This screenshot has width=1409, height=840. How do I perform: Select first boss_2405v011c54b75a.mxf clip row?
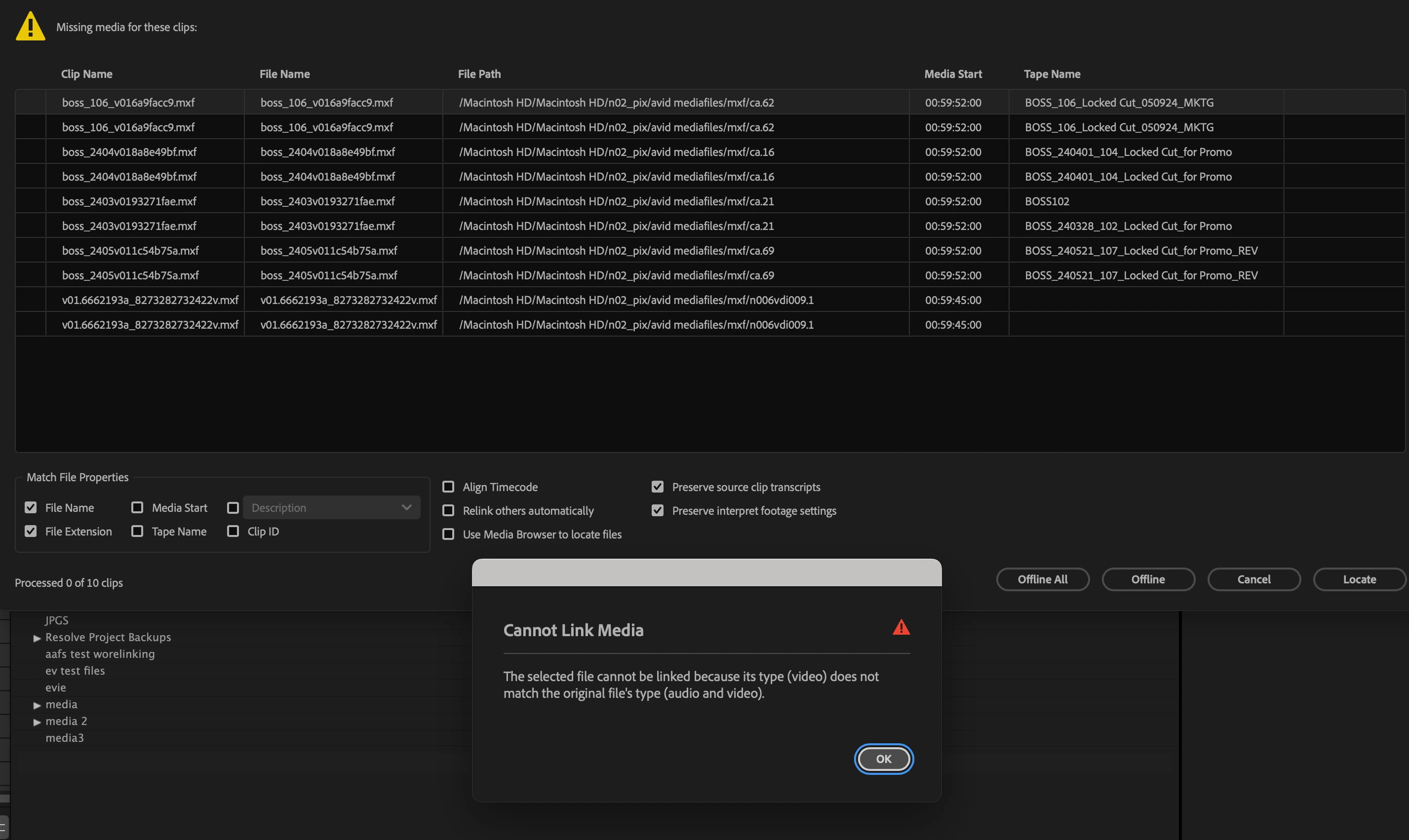(x=130, y=250)
